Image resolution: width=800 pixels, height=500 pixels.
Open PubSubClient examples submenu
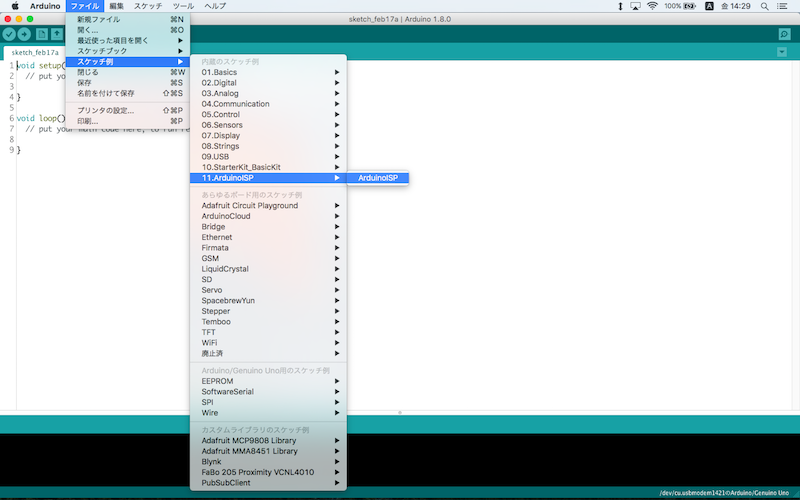click(x=268, y=483)
